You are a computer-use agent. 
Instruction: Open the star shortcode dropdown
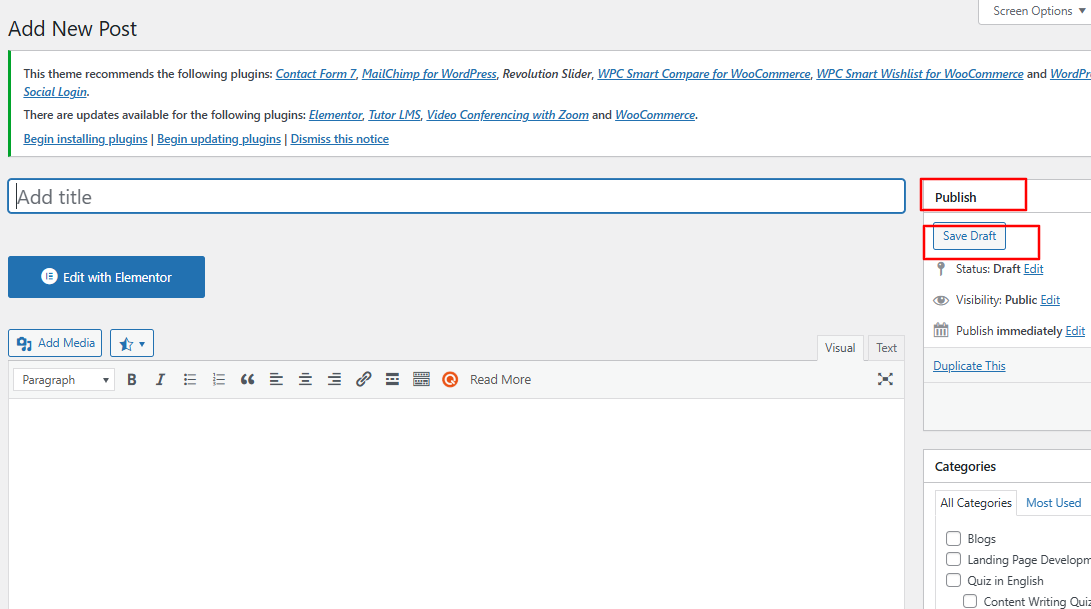pyautogui.click(x=131, y=343)
